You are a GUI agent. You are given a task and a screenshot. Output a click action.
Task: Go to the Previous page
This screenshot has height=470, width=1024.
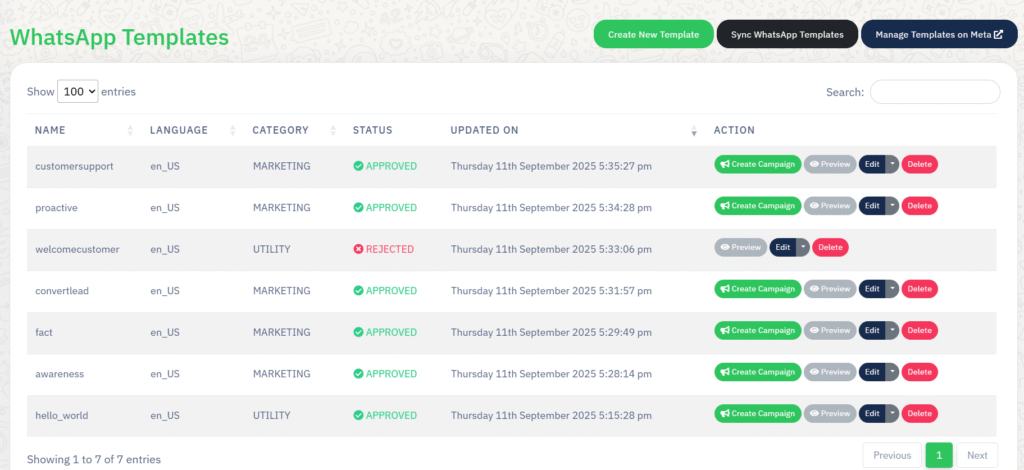pos(892,455)
